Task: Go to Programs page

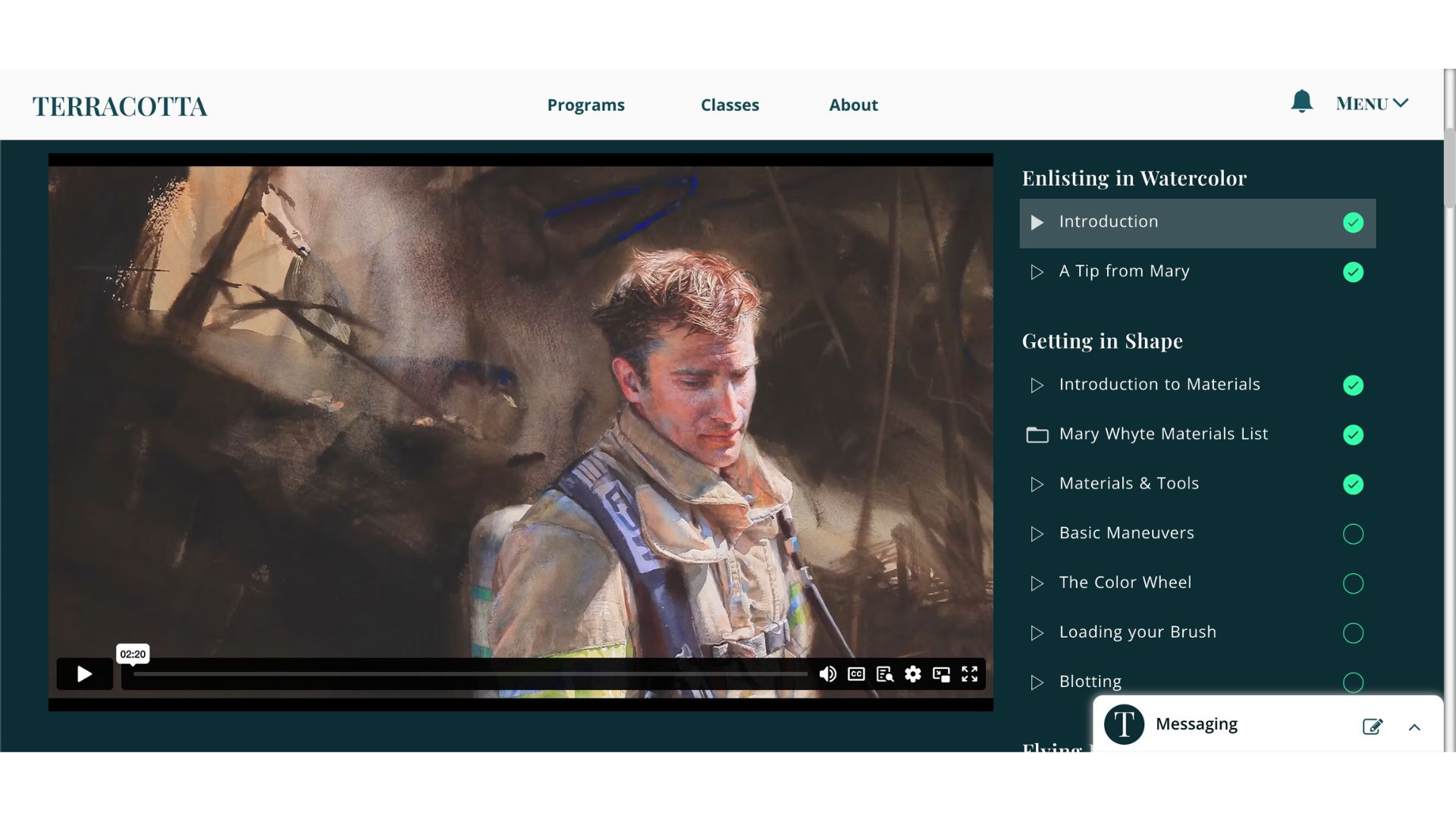Action: click(585, 105)
